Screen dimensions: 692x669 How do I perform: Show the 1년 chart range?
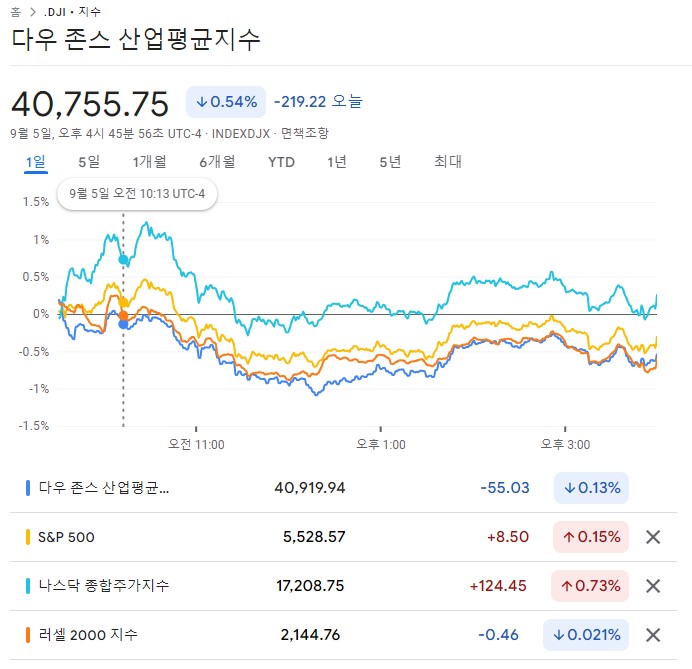pos(337,162)
